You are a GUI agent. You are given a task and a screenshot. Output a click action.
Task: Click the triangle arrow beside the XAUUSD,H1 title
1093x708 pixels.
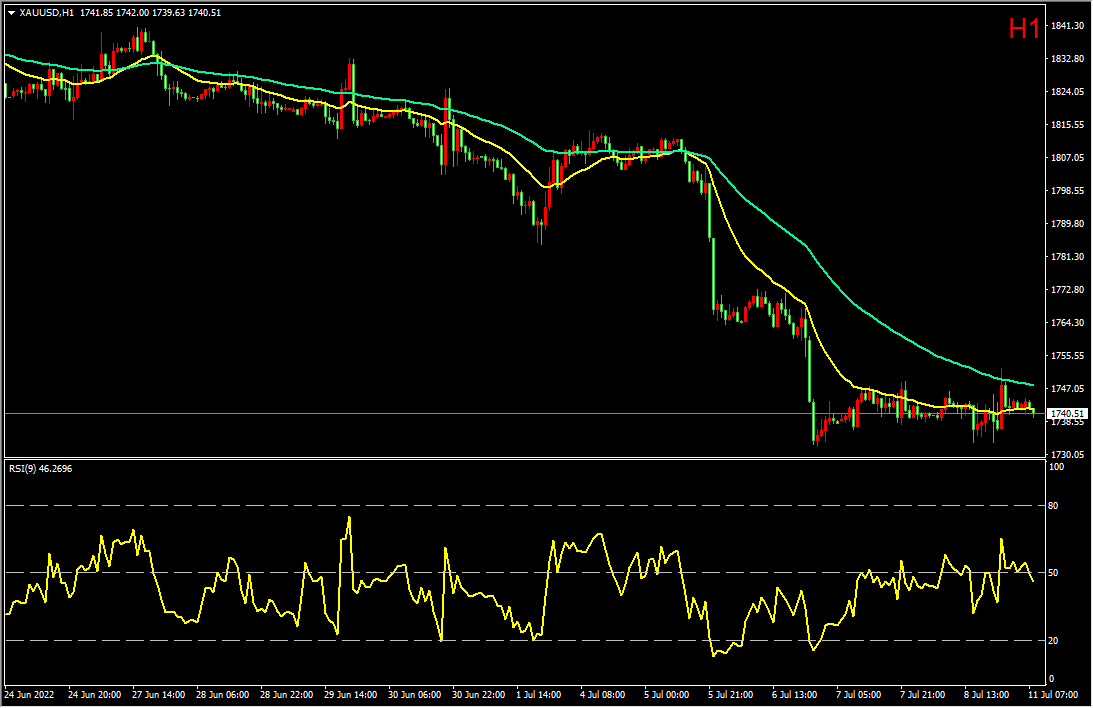pos(11,13)
